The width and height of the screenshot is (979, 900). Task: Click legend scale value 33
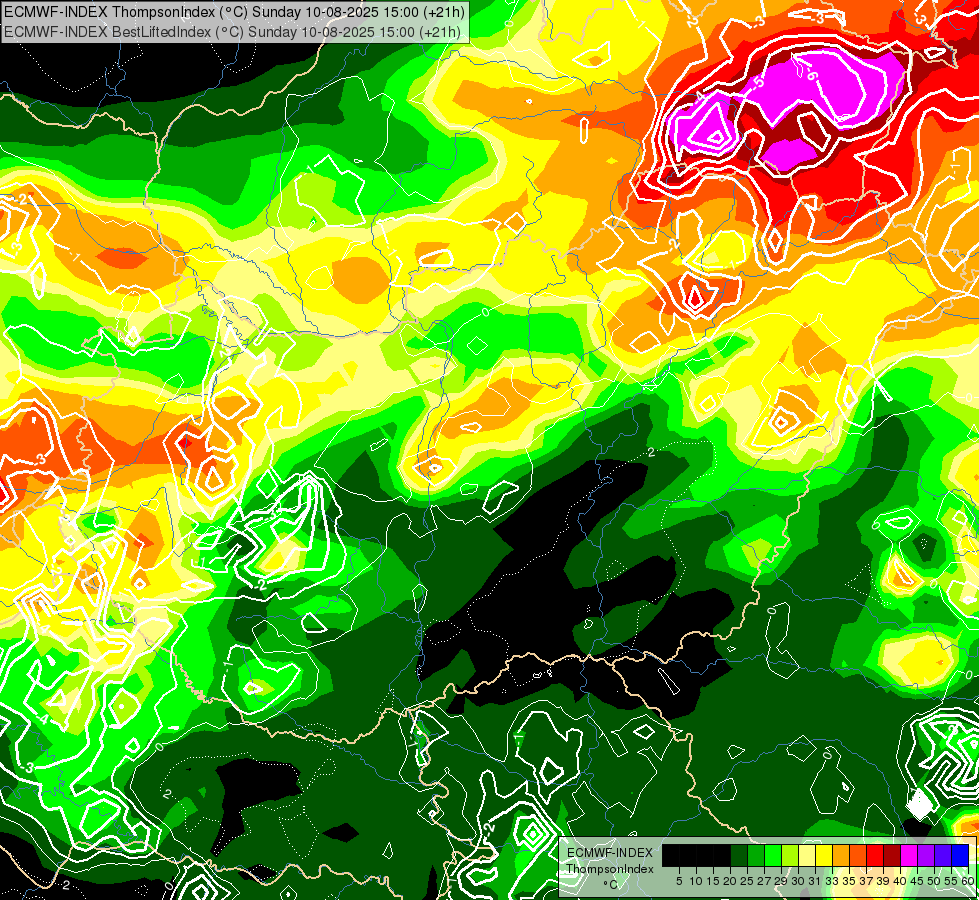coord(832,881)
